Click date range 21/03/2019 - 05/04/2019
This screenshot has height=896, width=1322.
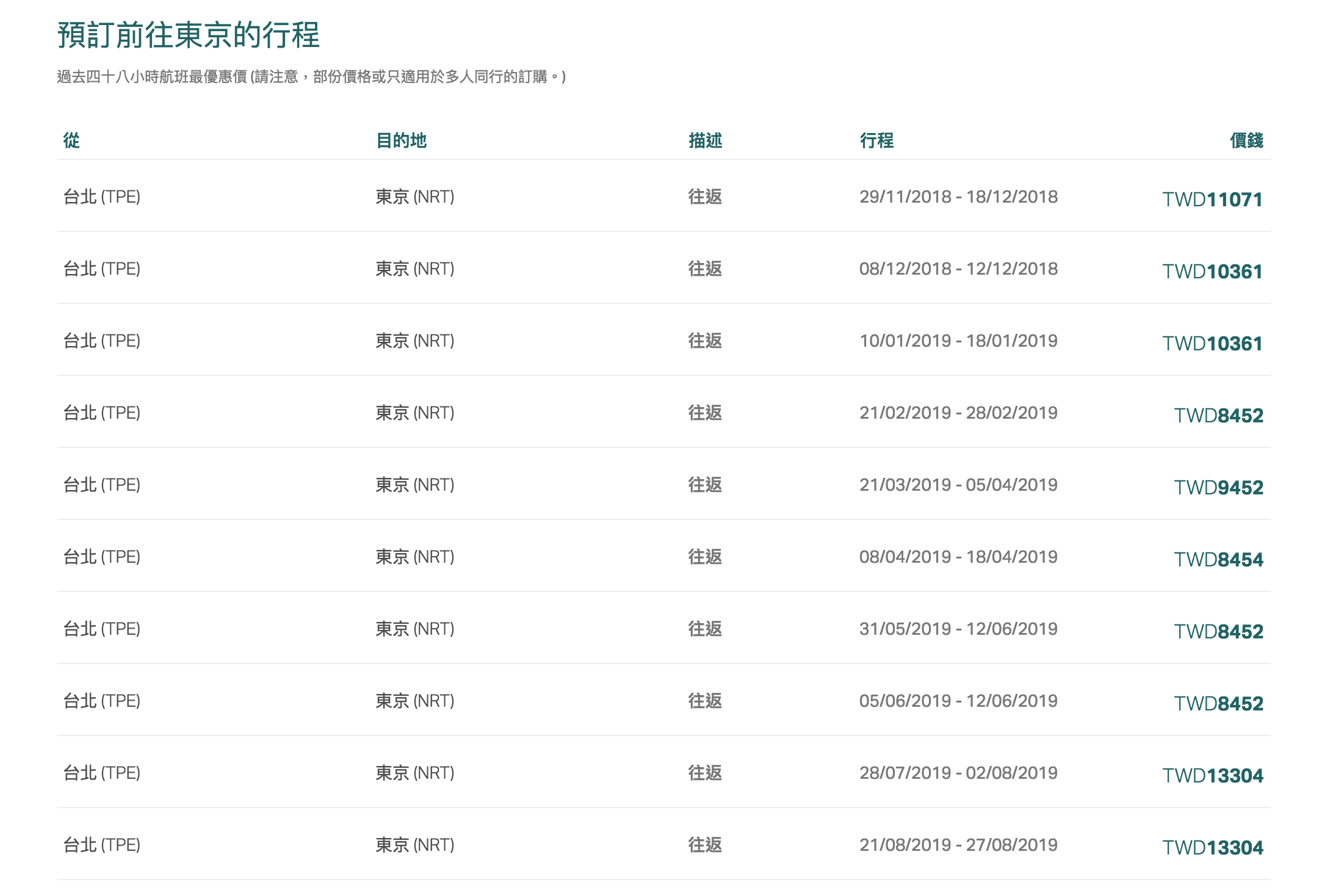958,485
